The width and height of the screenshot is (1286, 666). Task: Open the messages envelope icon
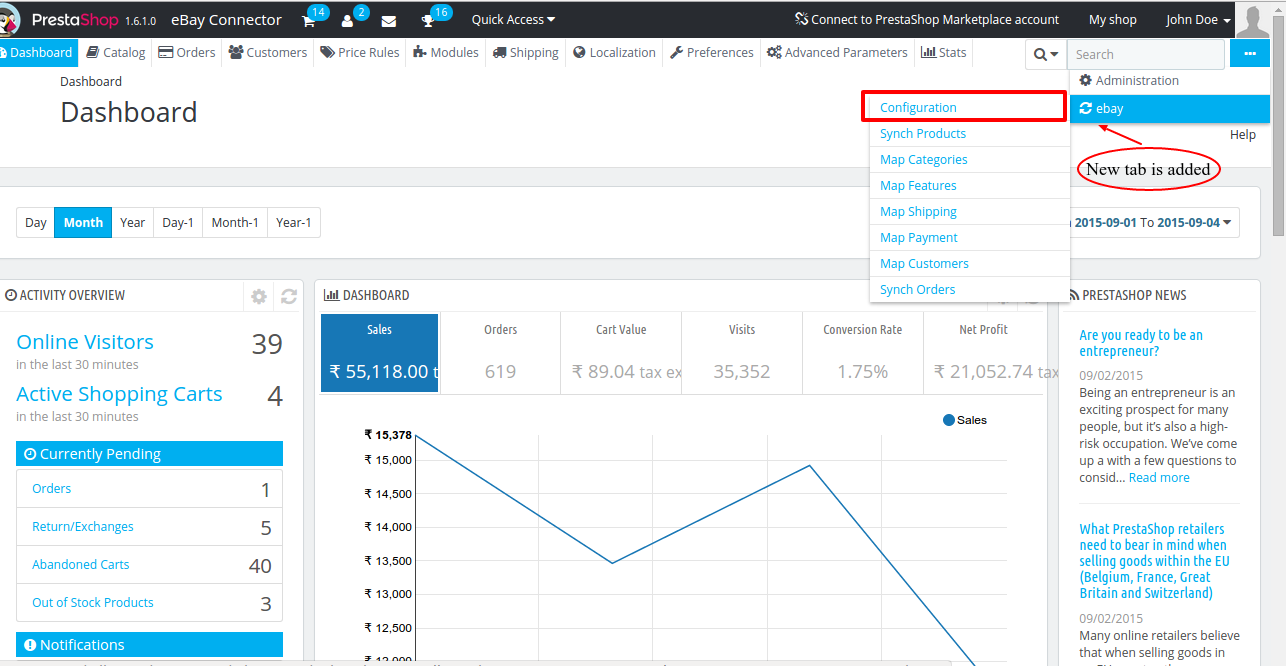point(389,21)
